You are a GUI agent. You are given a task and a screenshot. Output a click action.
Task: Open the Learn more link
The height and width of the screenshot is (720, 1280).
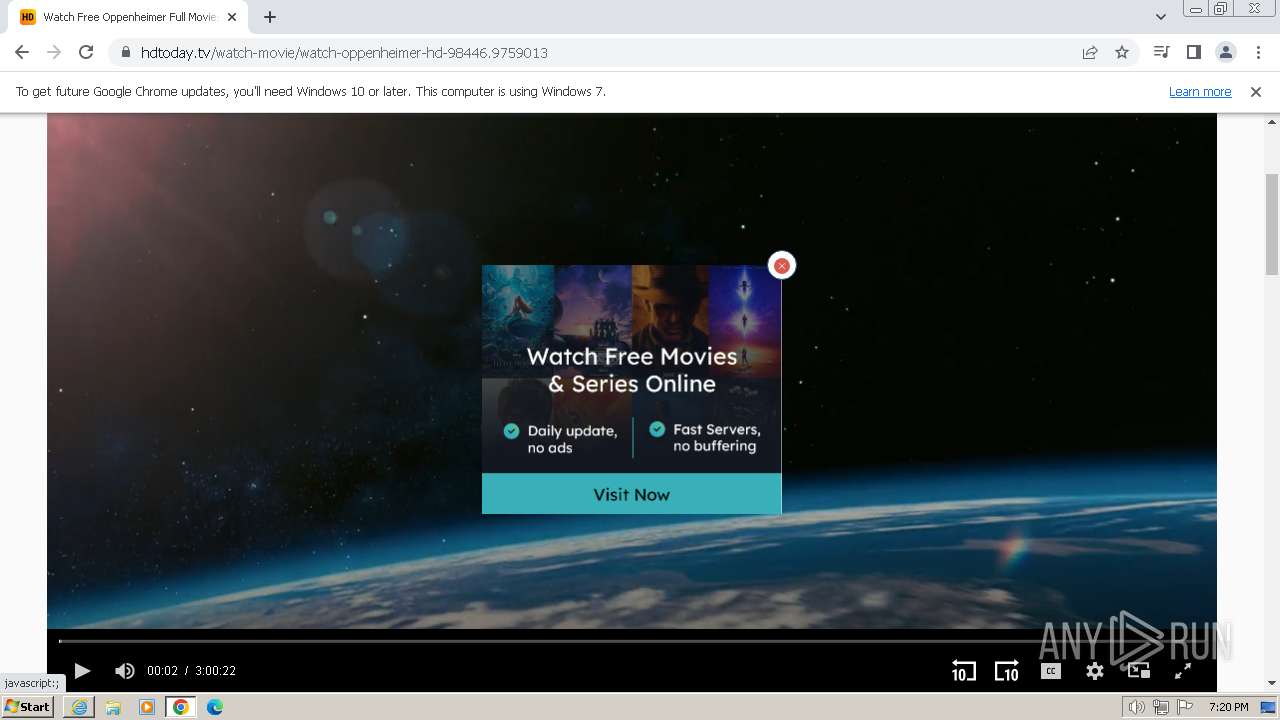pyautogui.click(x=1200, y=91)
